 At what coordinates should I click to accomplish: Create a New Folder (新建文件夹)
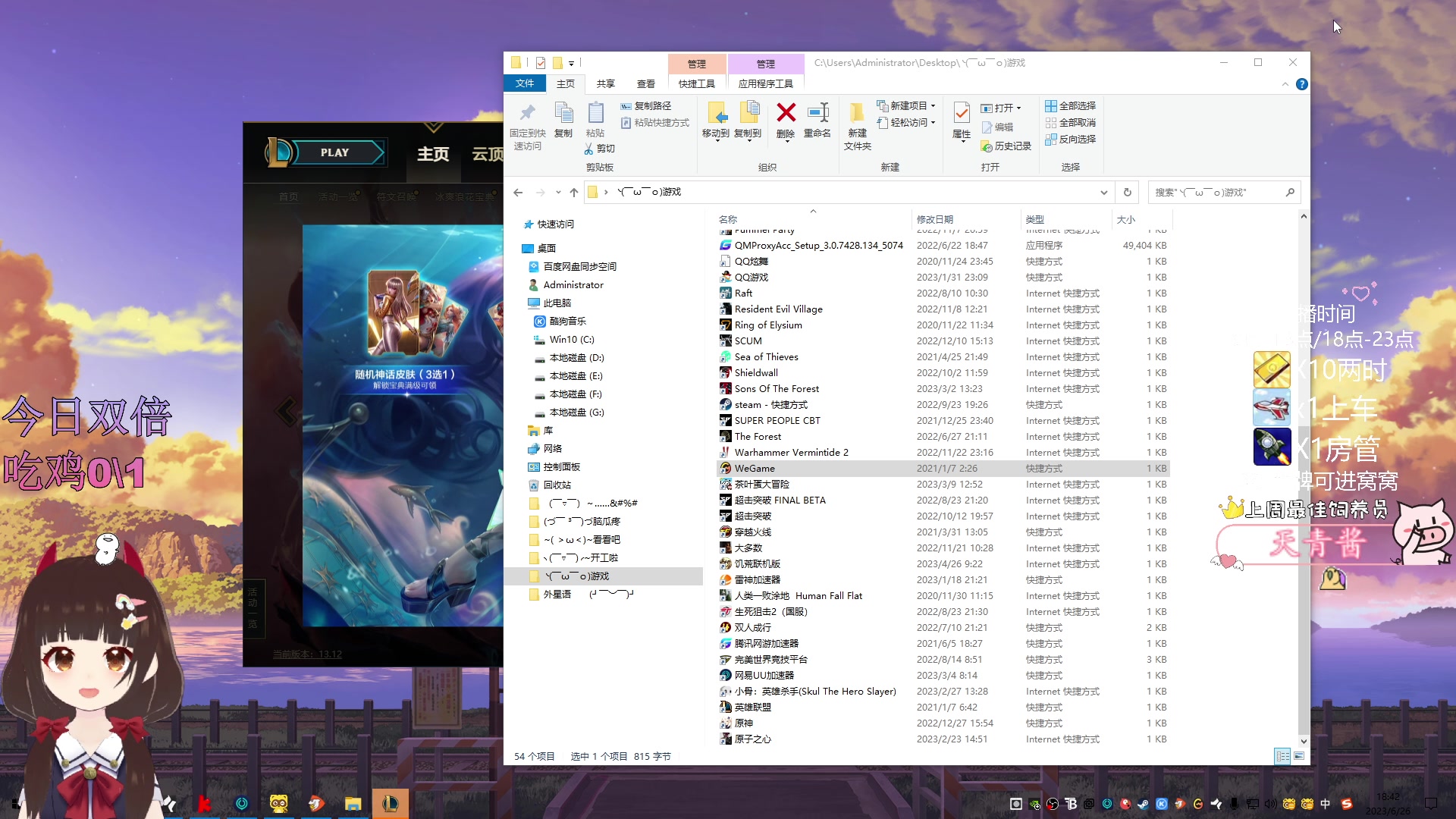(858, 126)
